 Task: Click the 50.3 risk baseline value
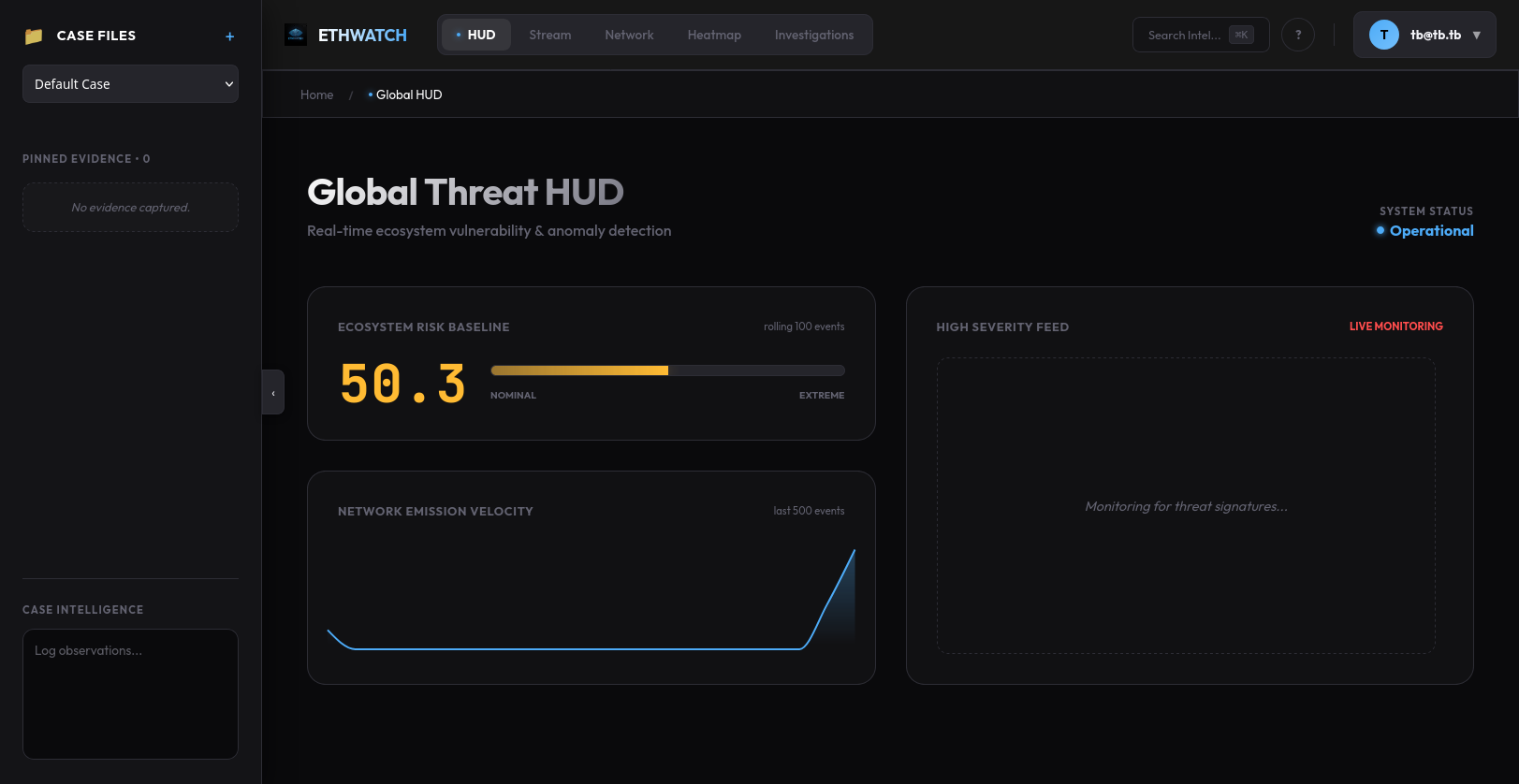click(x=402, y=385)
